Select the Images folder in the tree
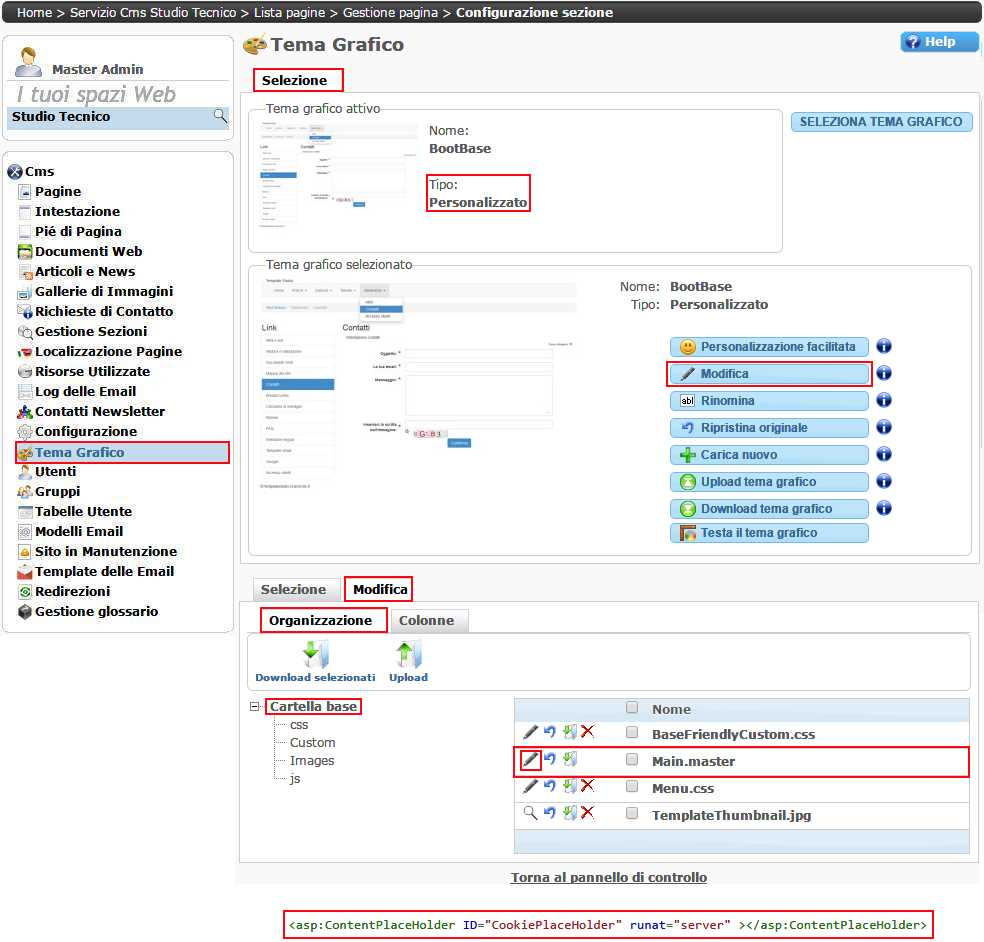 [x=312, y=761]
